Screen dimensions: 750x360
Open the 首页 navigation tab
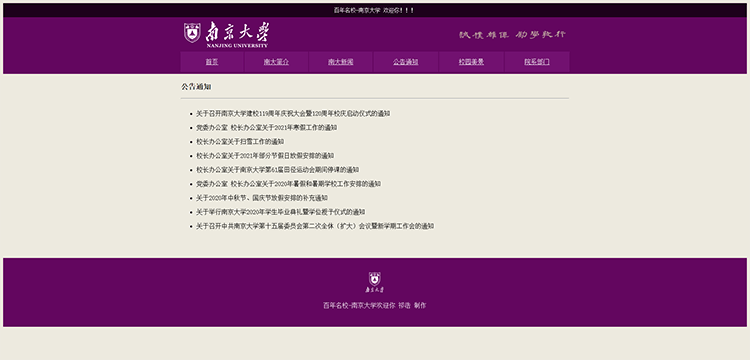212,62
